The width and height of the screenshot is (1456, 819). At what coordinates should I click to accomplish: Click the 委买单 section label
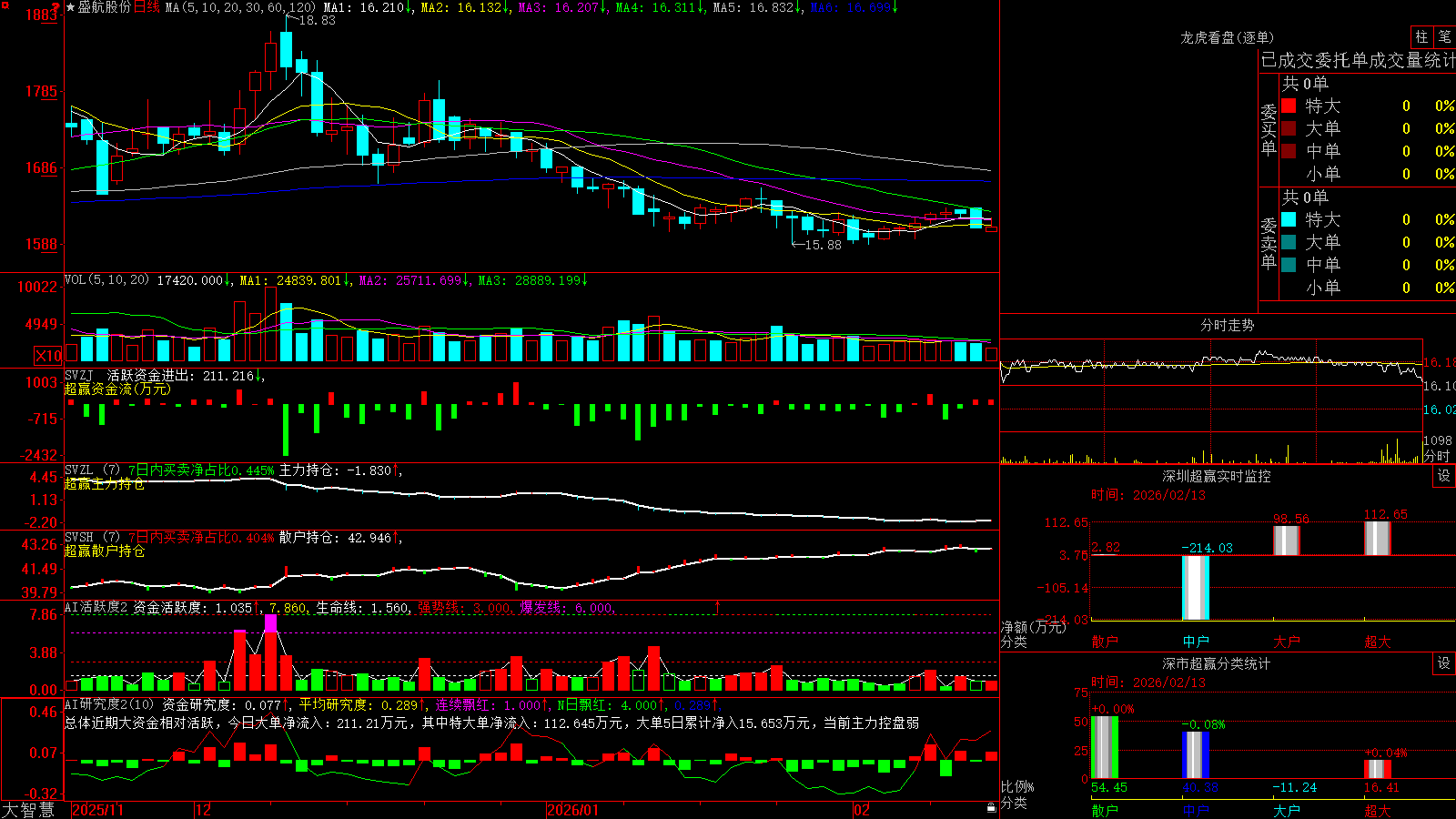1269,129
